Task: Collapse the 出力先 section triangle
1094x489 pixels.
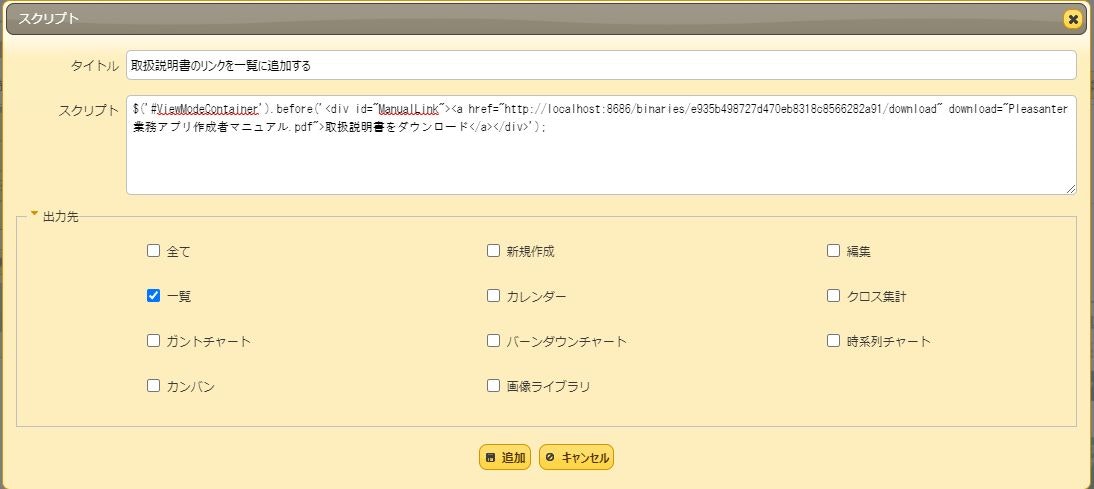Action: point(34,214)
